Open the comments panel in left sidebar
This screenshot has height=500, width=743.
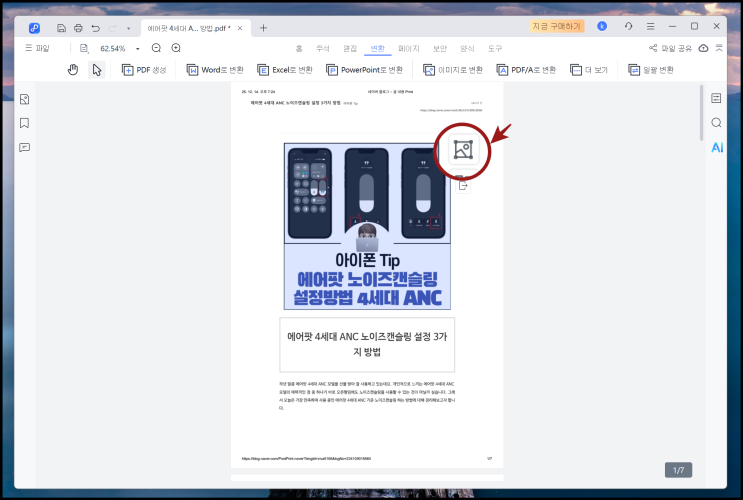click(x=25, y=147)
